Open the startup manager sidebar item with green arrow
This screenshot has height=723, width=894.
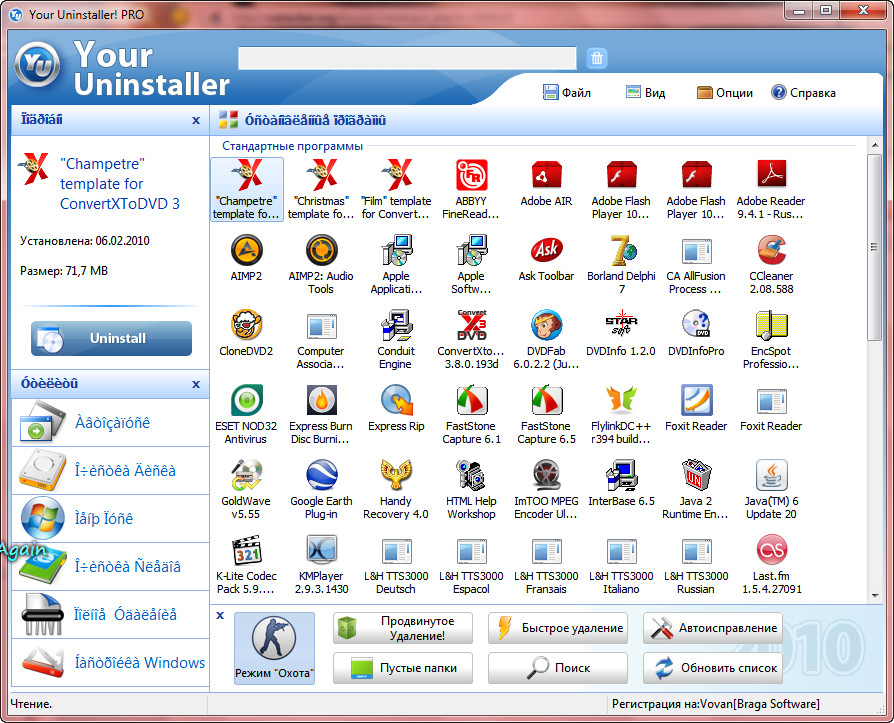click(x=110, y=423)
